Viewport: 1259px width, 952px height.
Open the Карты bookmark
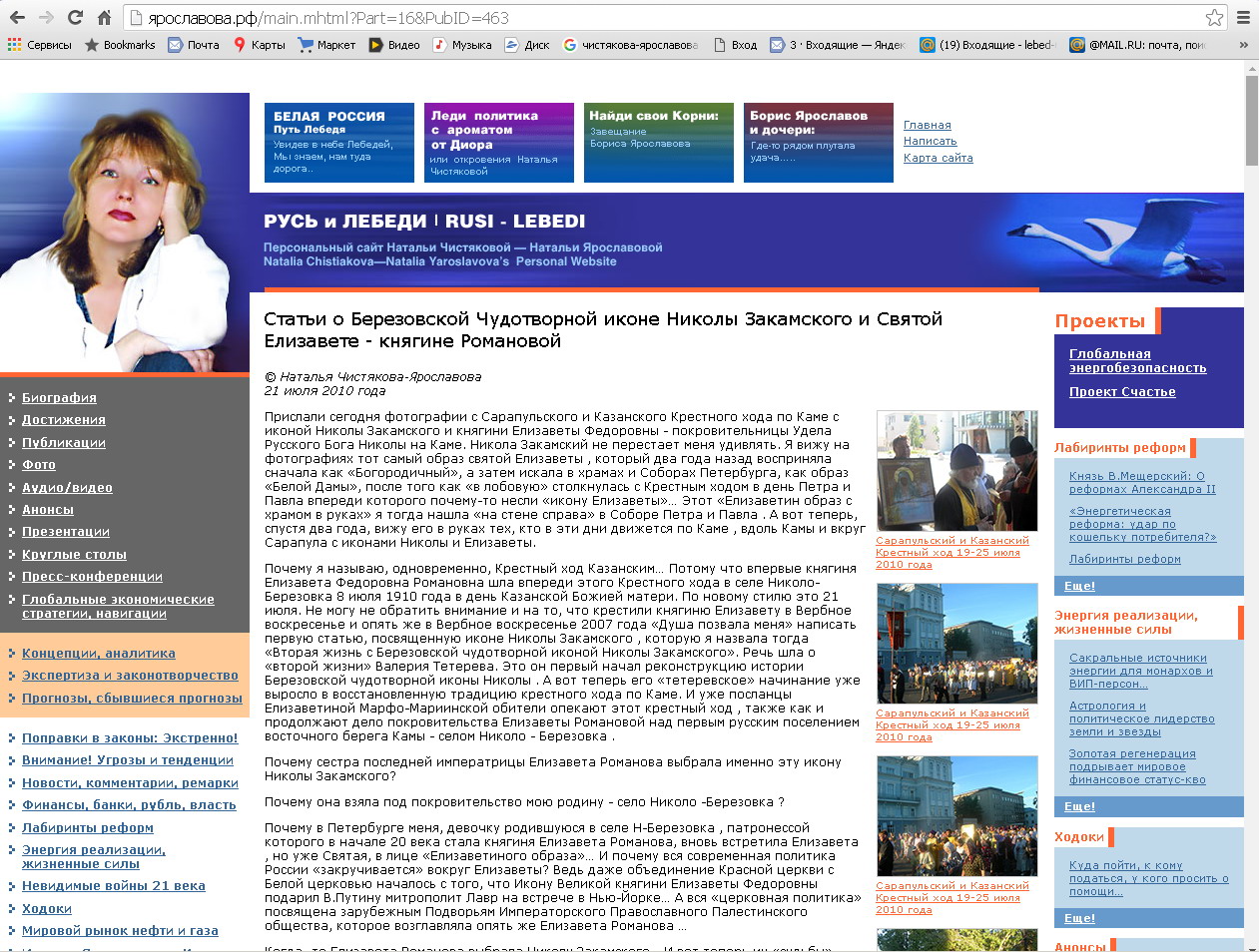coord(259,45)
